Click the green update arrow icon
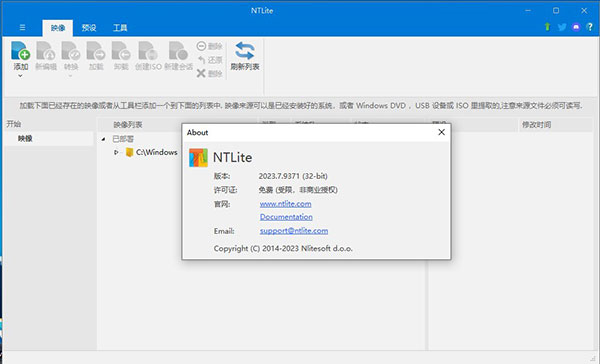Screen dimensions: 600x364 click(x=547, y=27)
